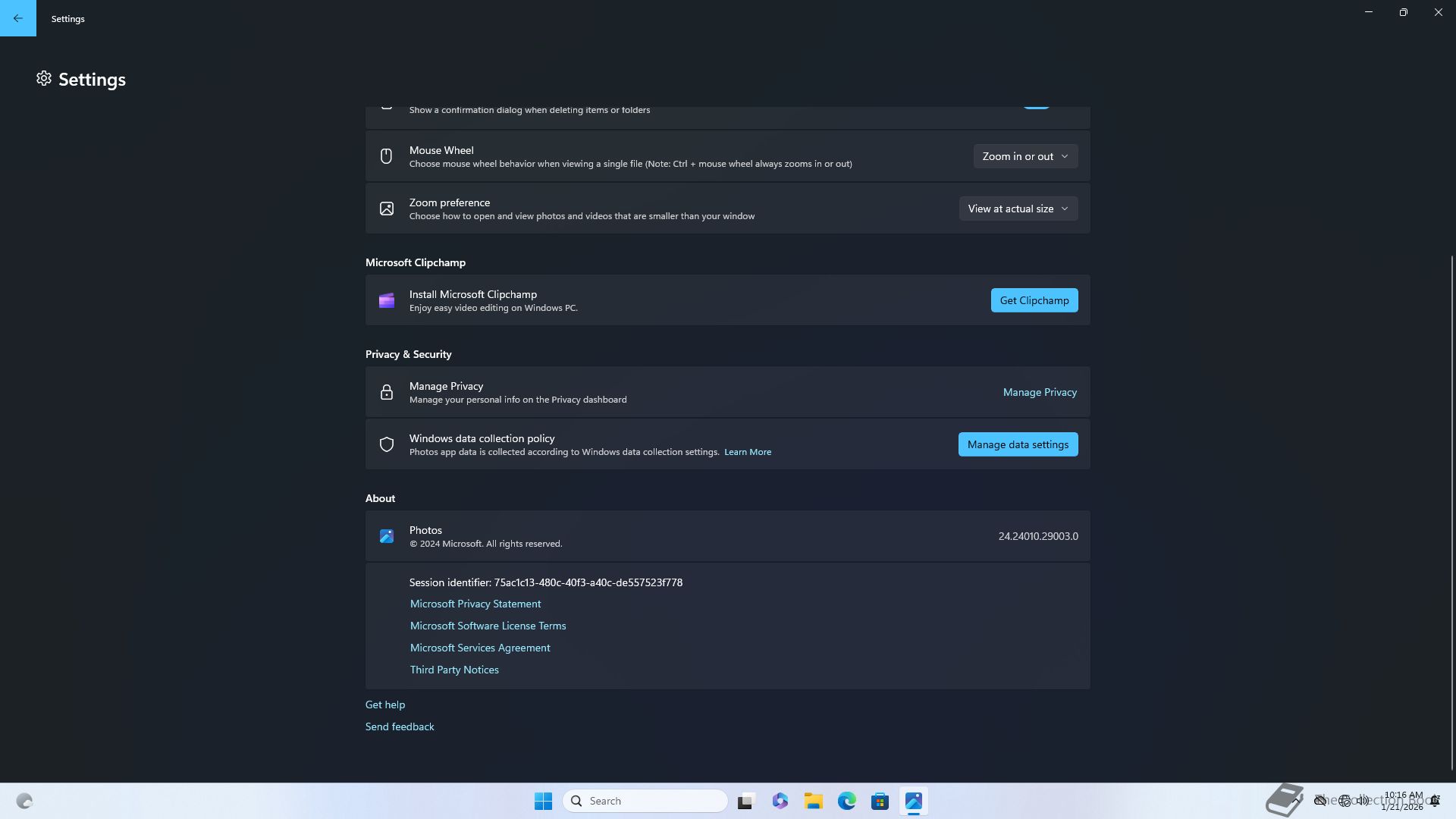Open Microsoft Store from taskbar
The height and width of the screenshot is (819, 1456).
pyautogui.click(x=880, y=801)
